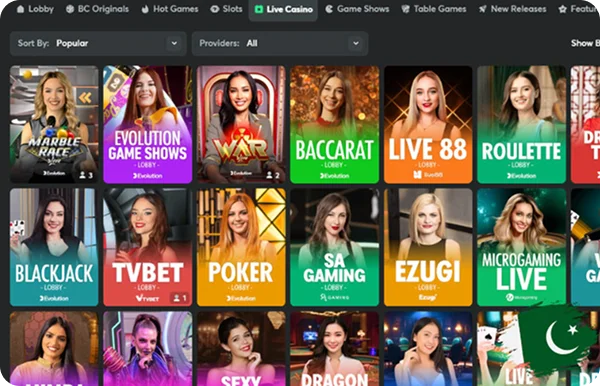Click the Slots eye icon
The width and height of the screenshot is (600, 386).
tap(215, 9)
